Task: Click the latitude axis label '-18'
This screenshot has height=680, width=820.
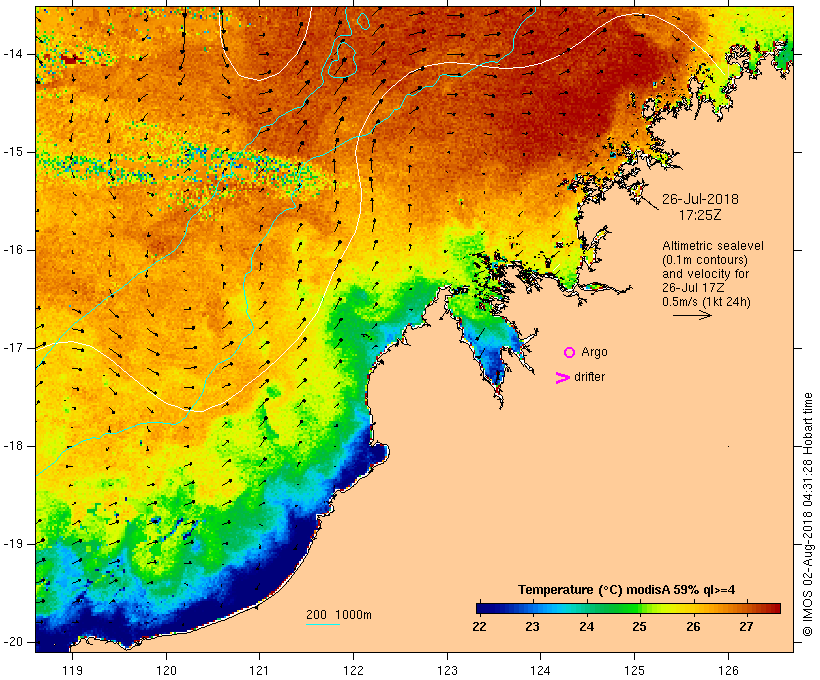Action: pyautogui.click(x=12, y=446)
